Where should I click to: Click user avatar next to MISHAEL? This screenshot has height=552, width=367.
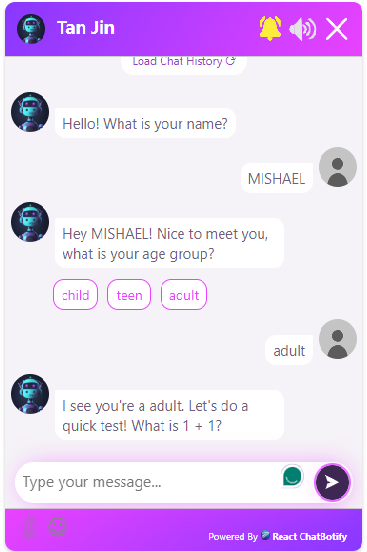[x=338, y=167]
